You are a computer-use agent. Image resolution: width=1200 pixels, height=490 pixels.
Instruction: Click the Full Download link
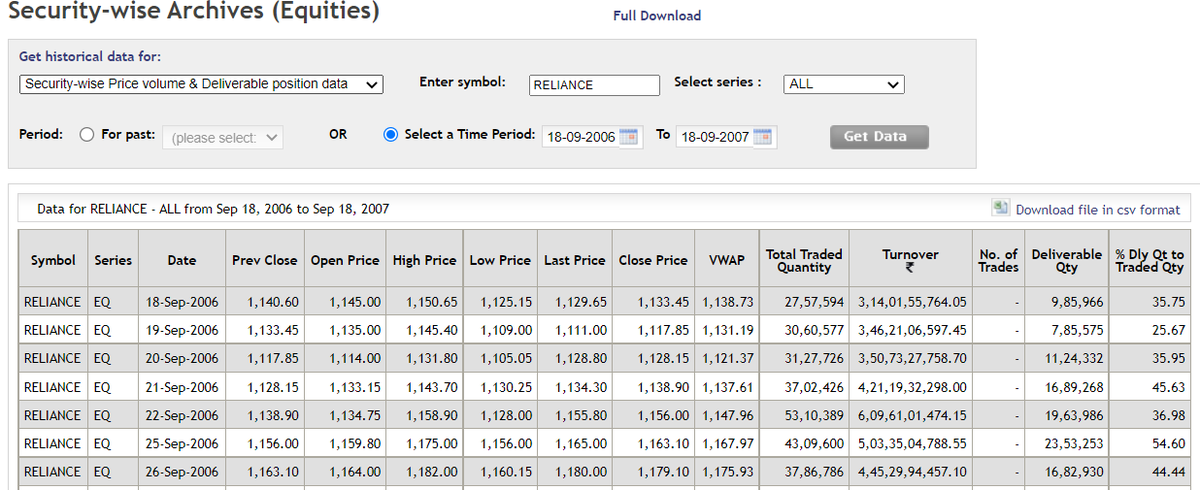tap(657, 16)
